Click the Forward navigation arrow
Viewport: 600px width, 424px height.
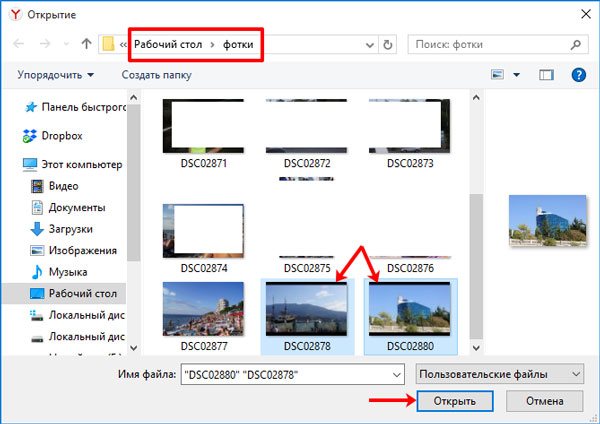(x=45, y=44)
